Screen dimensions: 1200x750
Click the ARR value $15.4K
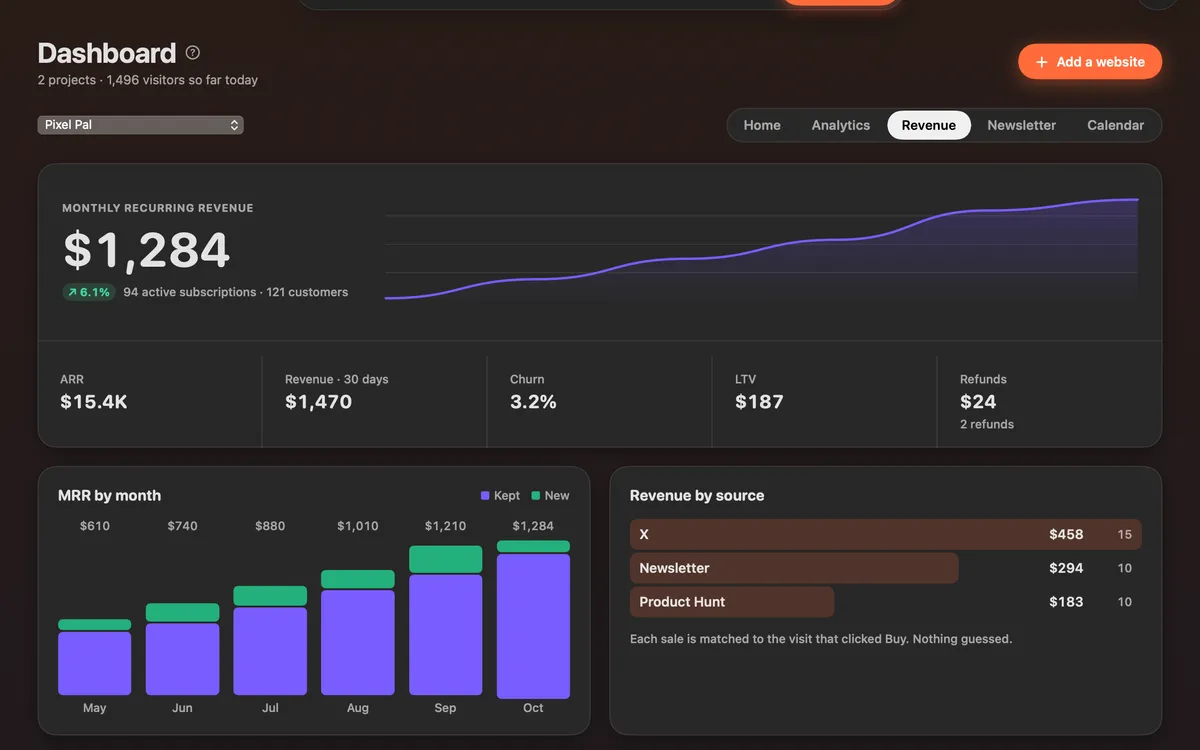coord(94,402)
